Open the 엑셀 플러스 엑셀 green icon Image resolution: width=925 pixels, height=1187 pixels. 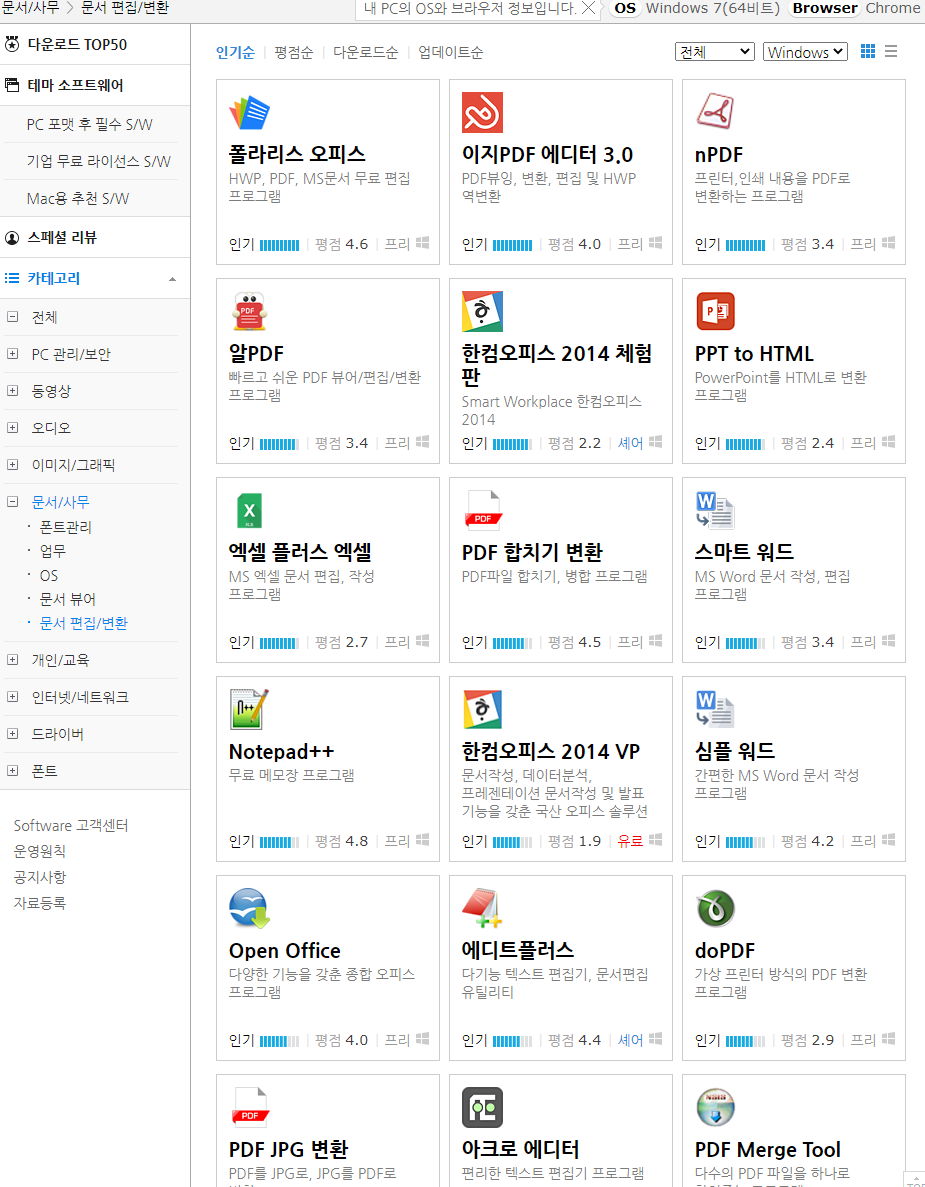(x=249, y=510)
